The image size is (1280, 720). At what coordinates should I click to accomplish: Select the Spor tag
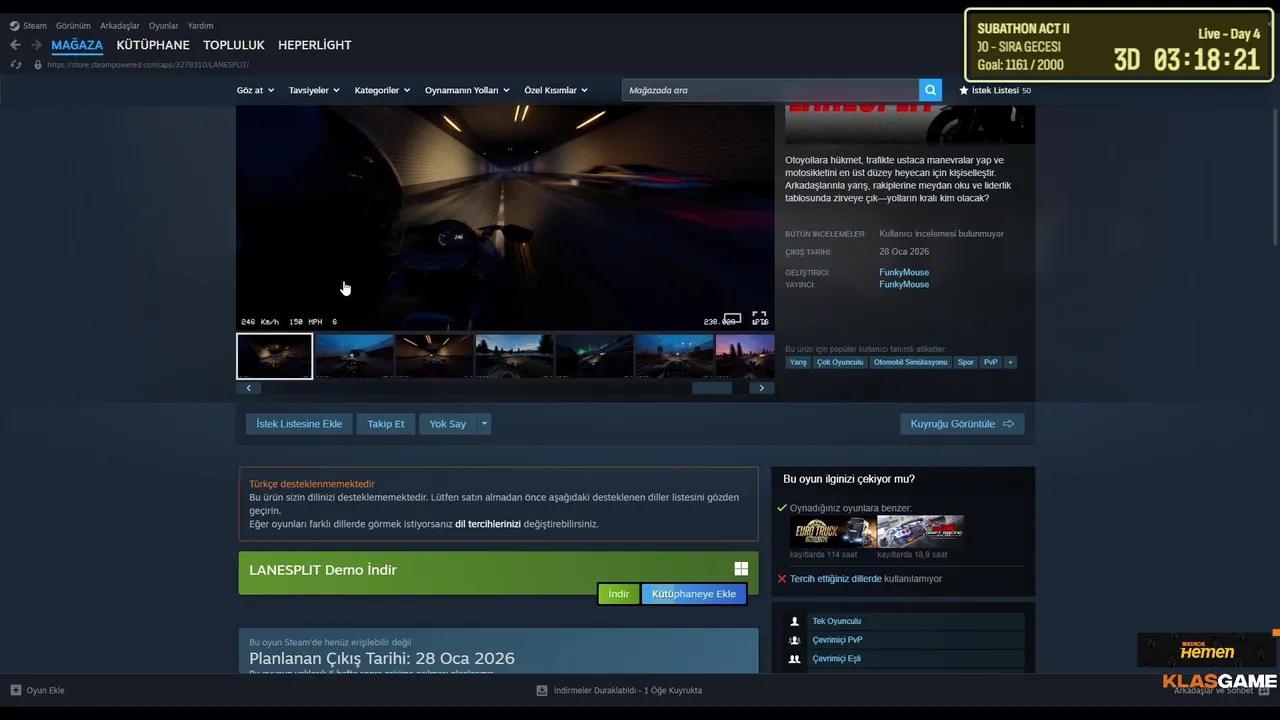(x=965, y=362)
